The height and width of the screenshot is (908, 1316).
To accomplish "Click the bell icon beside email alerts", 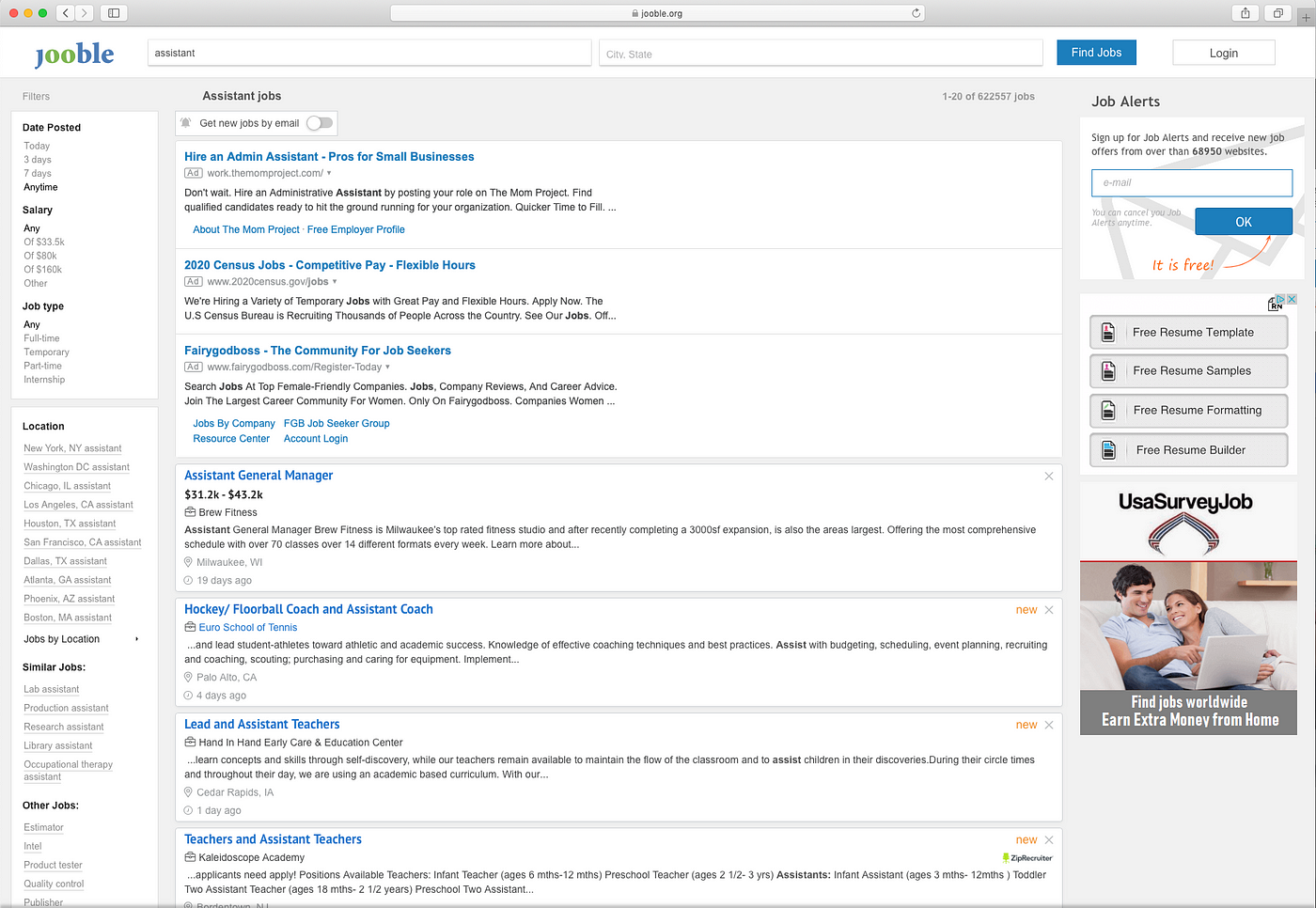I will click(186, 123).
